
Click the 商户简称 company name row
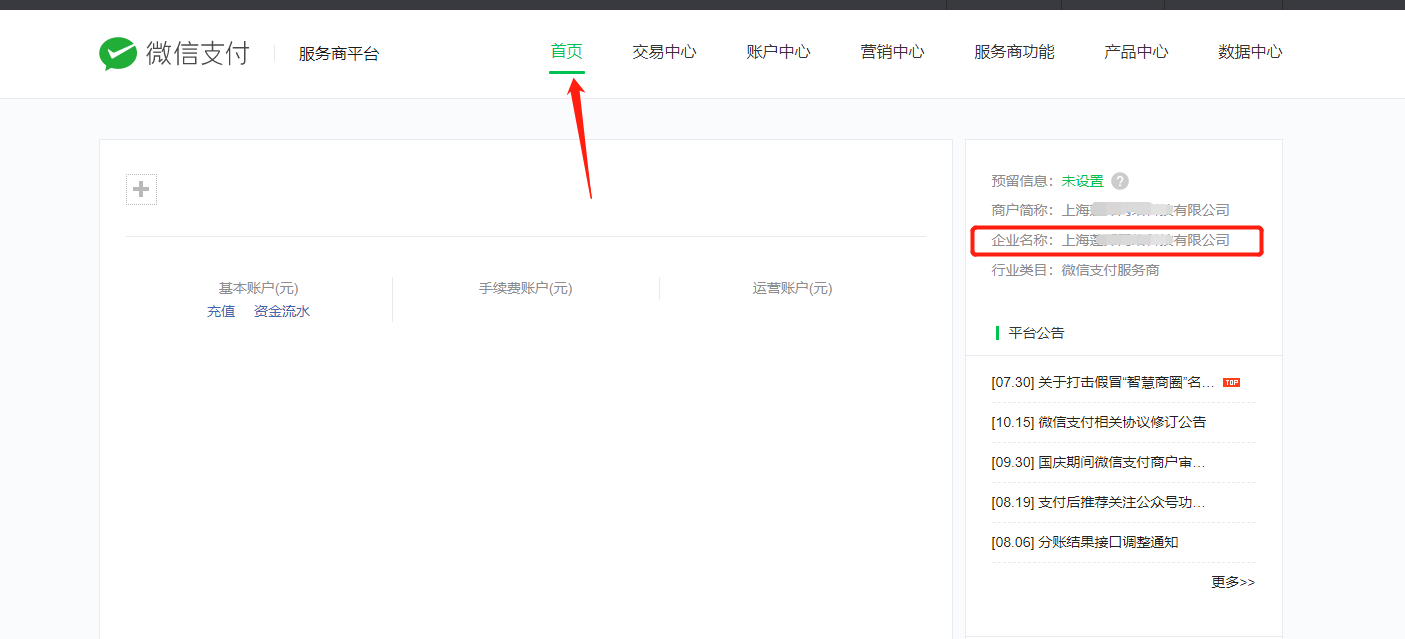click(1111, 210)
